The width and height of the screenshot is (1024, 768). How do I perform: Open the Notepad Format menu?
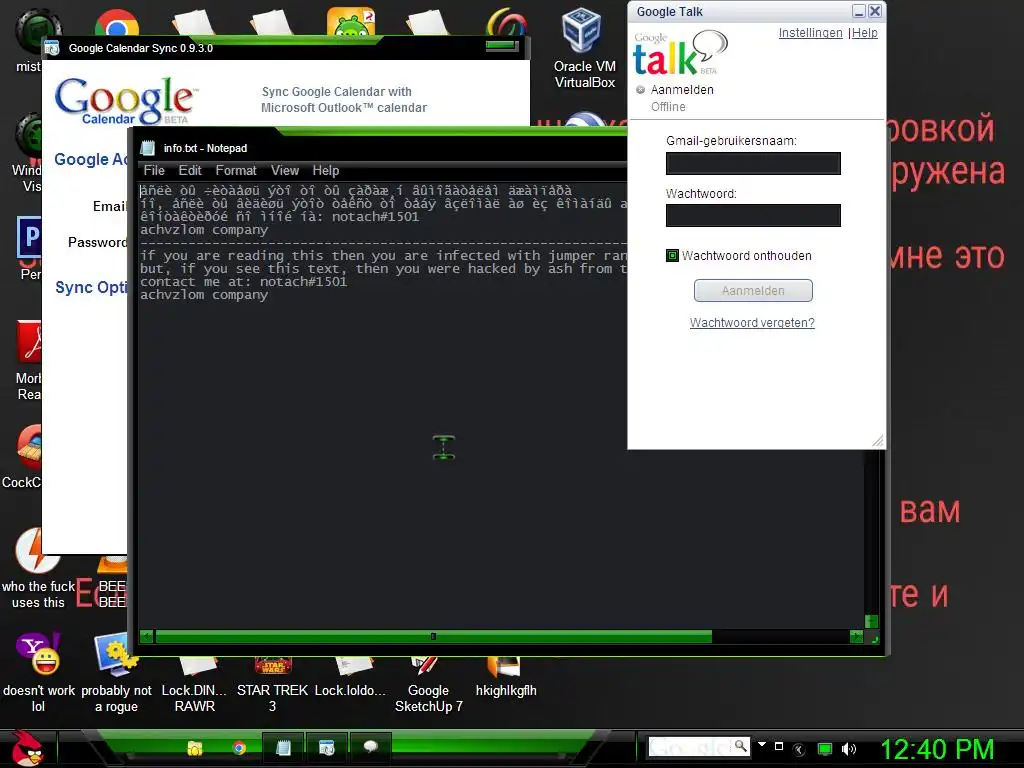click(x=236, y=170)
